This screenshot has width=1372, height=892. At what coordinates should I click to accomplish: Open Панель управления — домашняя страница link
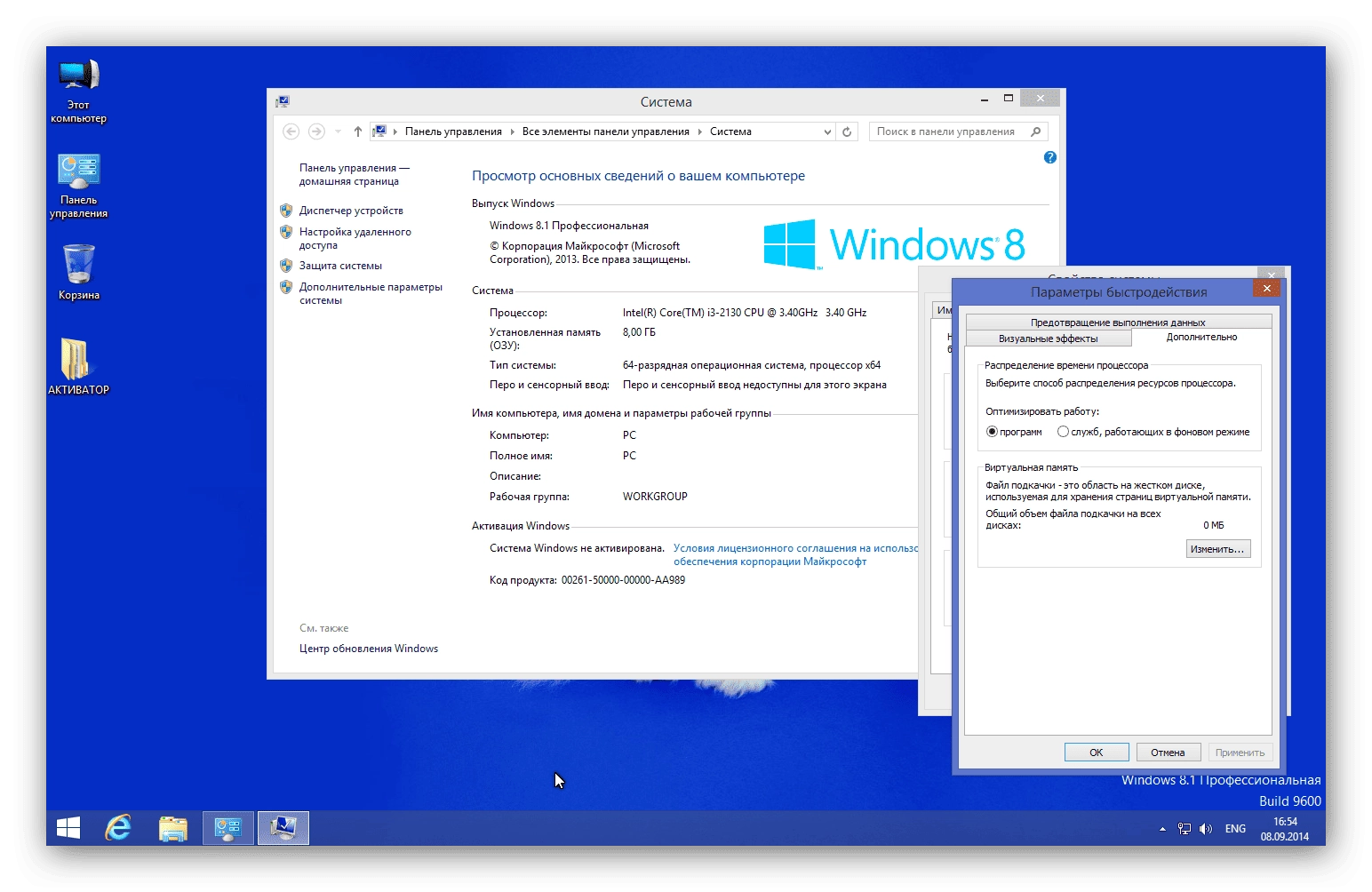pyautogui.click(x=355, y=174)
